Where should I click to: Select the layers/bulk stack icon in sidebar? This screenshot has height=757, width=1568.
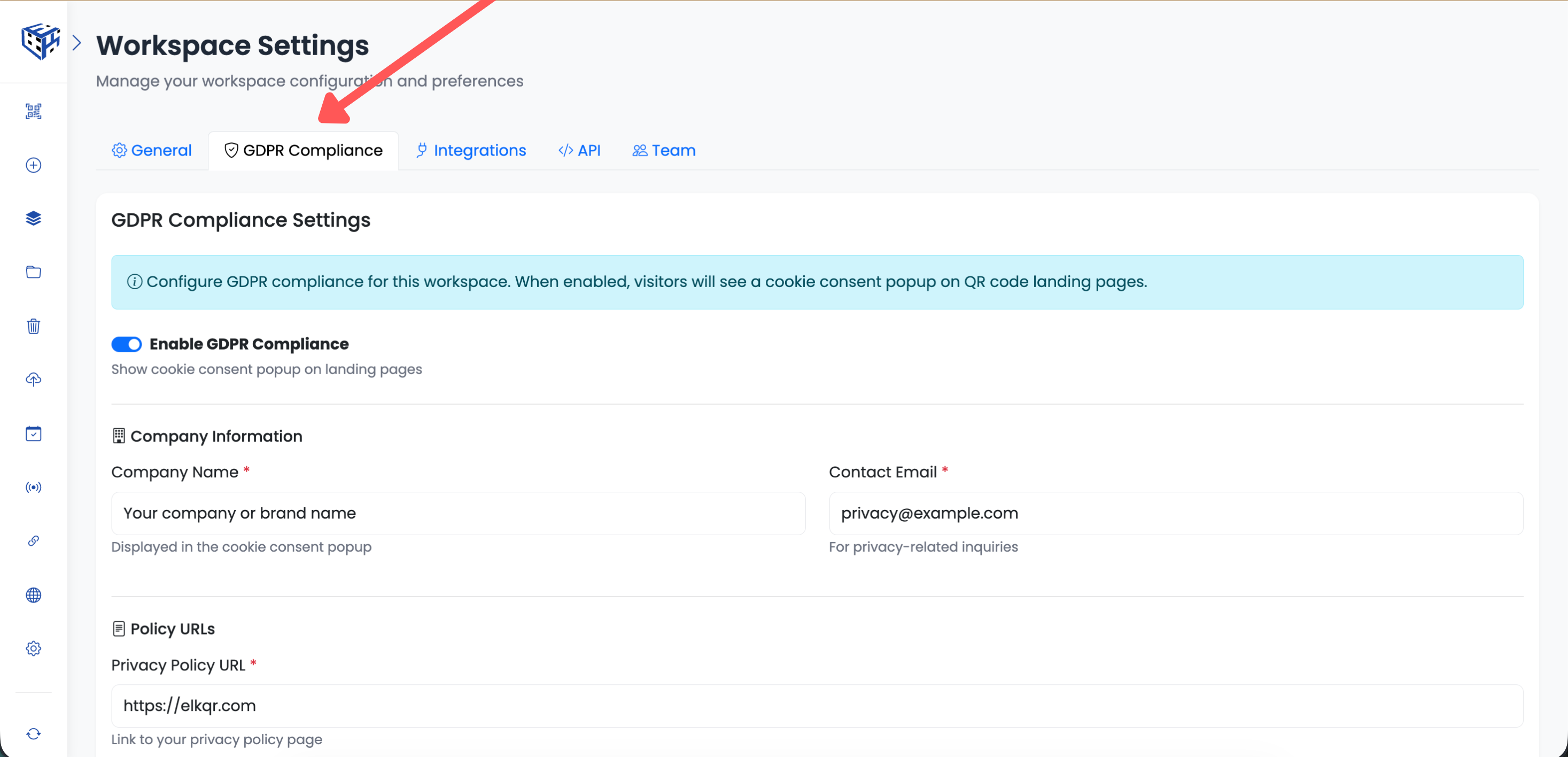[34, 219]
